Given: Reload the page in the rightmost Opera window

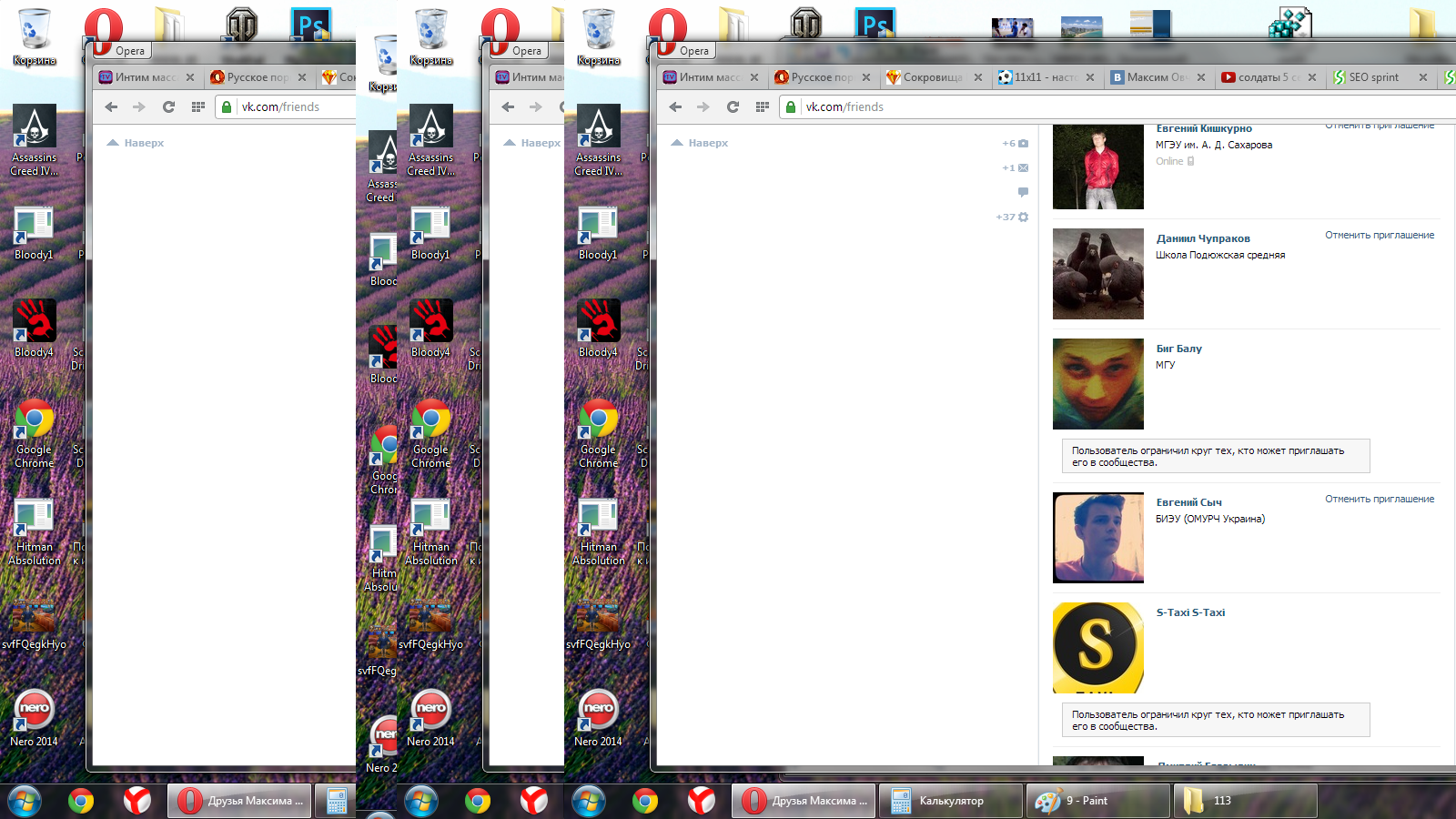Looking at the screenshot, I should click(733, 106).
